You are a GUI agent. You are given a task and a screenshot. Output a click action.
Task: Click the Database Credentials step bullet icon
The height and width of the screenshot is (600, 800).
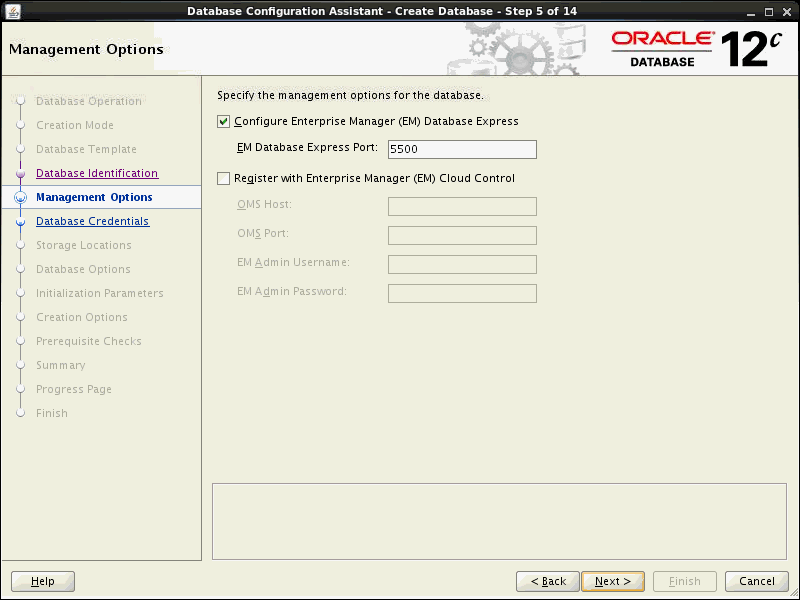coord(20,221)
